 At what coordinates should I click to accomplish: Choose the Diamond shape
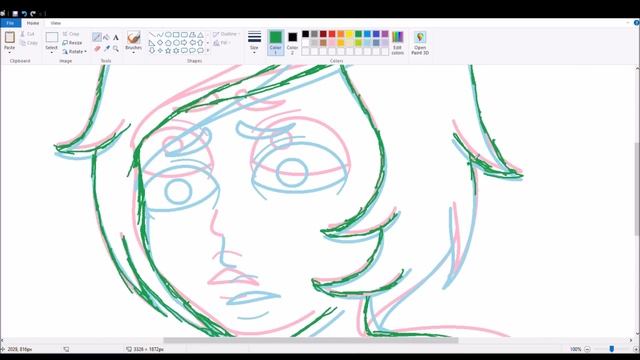pos(160,42)
